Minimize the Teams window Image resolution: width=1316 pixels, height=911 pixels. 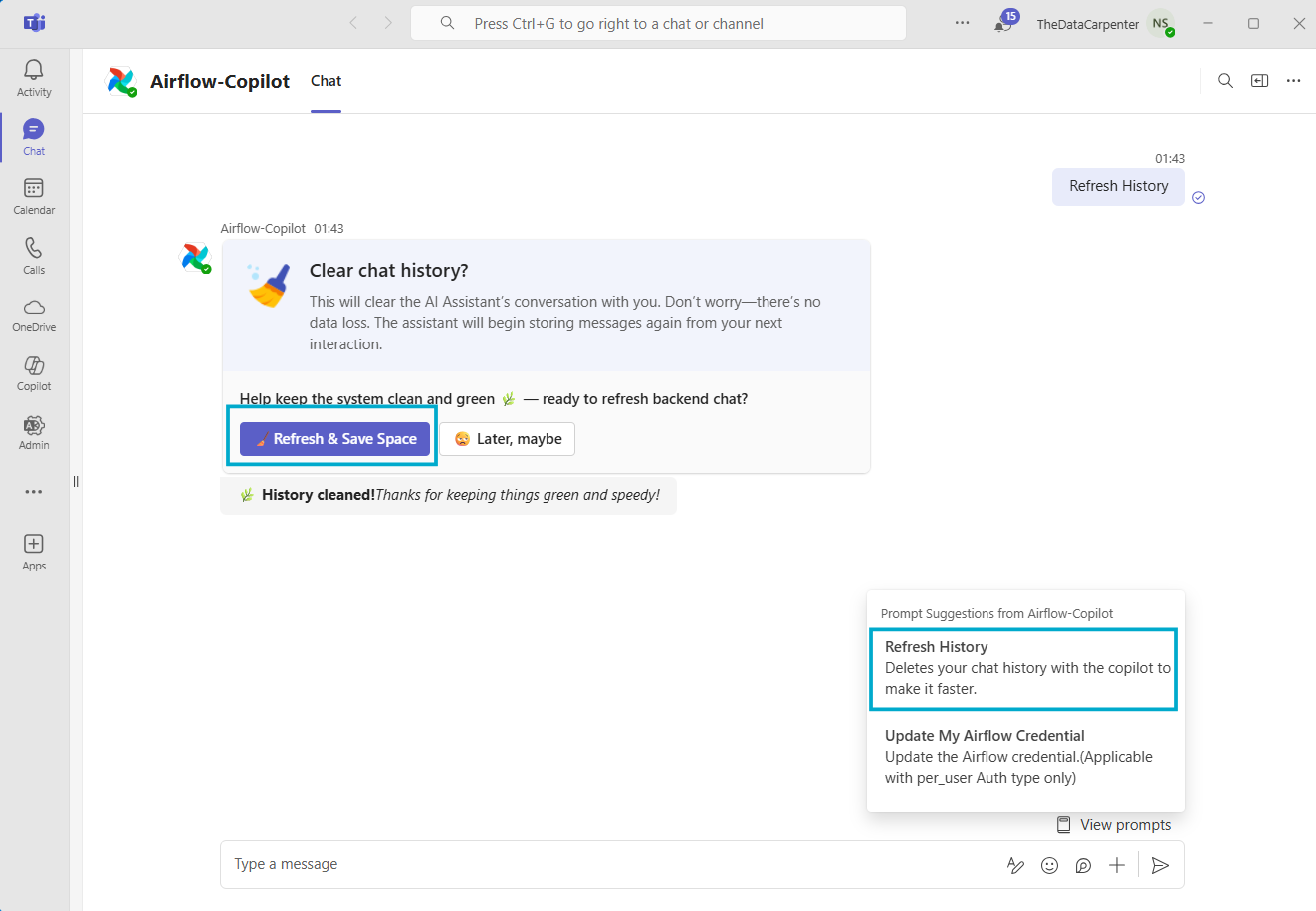1208,23
